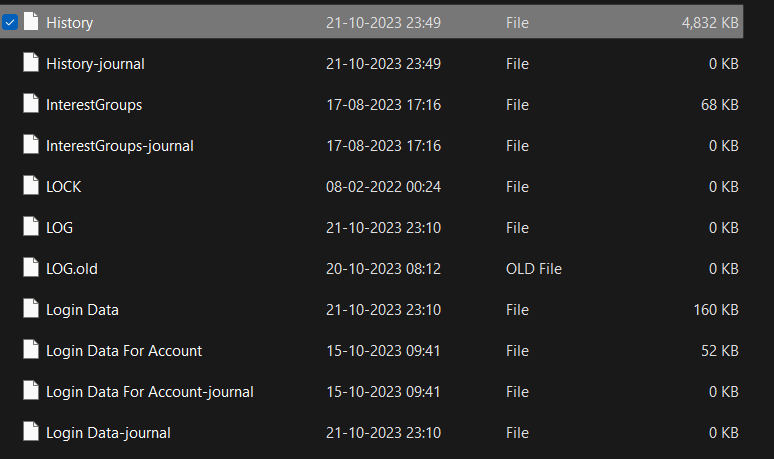This screenshot has width=774, height=459.
Task: Select the LOG.old file name
Action: (x=72, y=269)
